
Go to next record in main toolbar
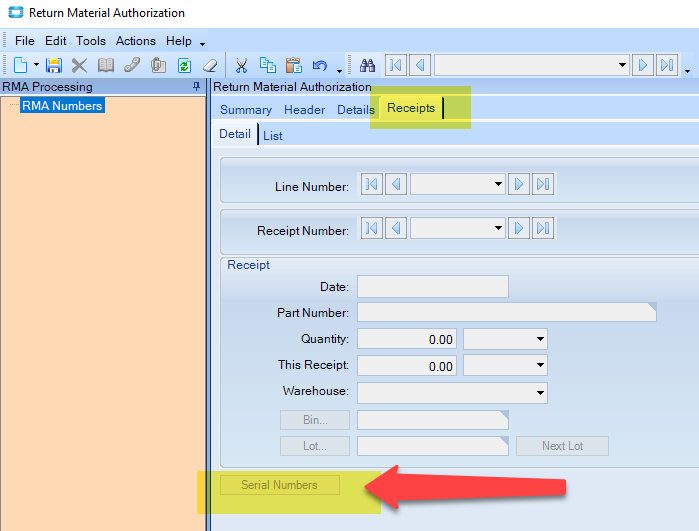coord(643,66)
